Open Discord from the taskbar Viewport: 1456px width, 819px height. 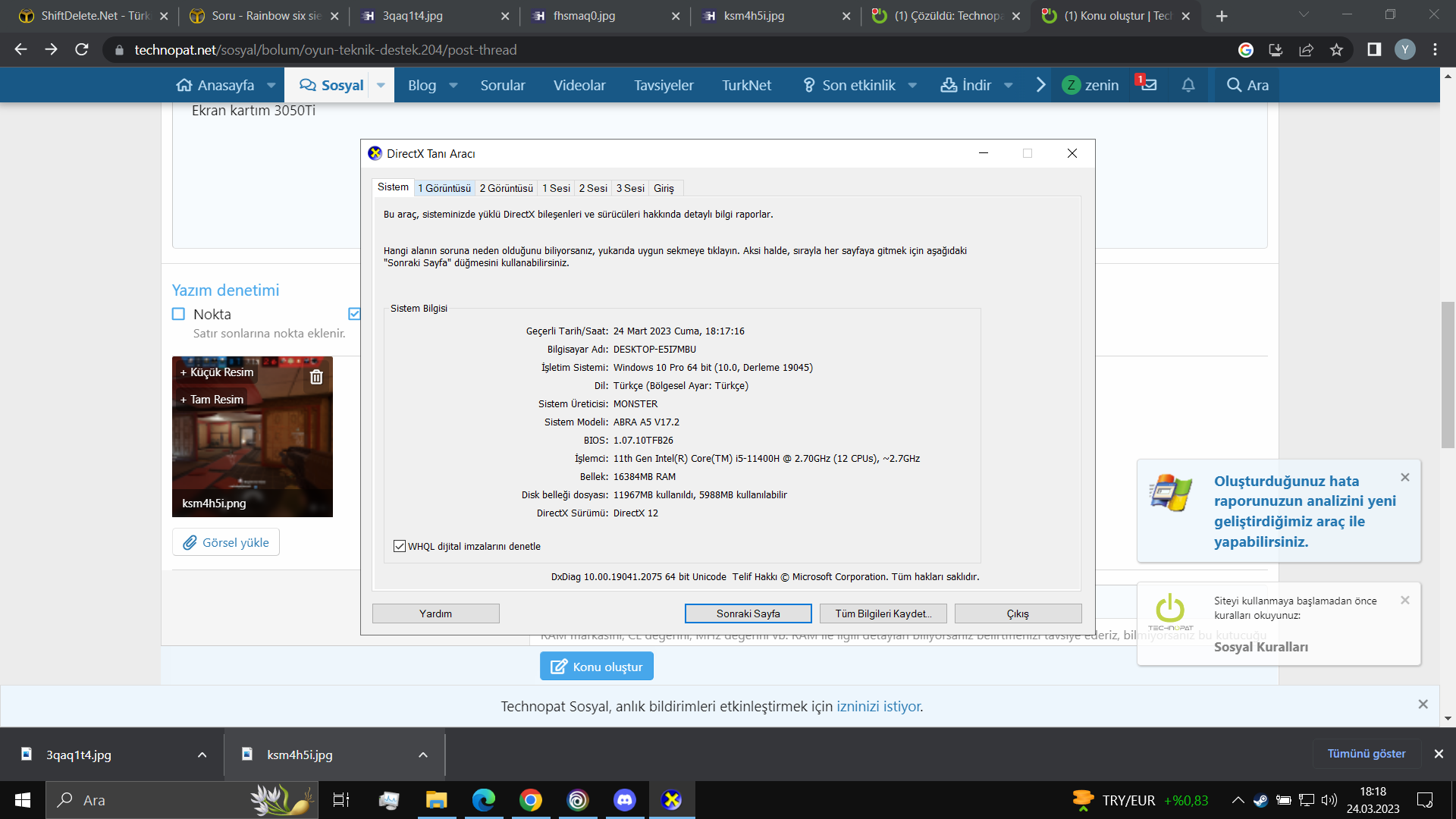(624, 800)
